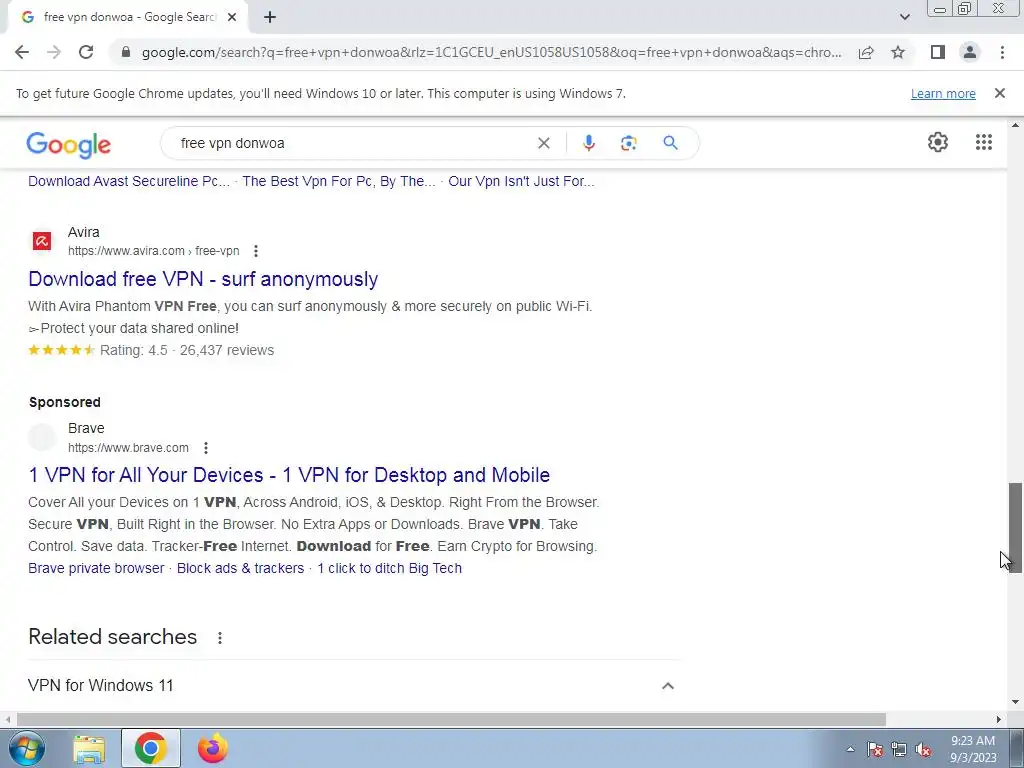
Task: Open Related searches options menu
Action: tap(220, 638)
